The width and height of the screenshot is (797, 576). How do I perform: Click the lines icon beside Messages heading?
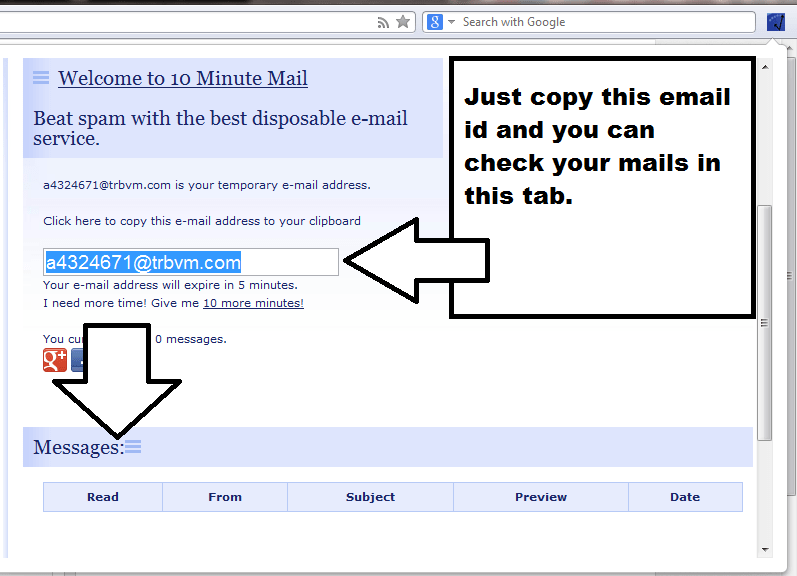(x=133, y=446)
